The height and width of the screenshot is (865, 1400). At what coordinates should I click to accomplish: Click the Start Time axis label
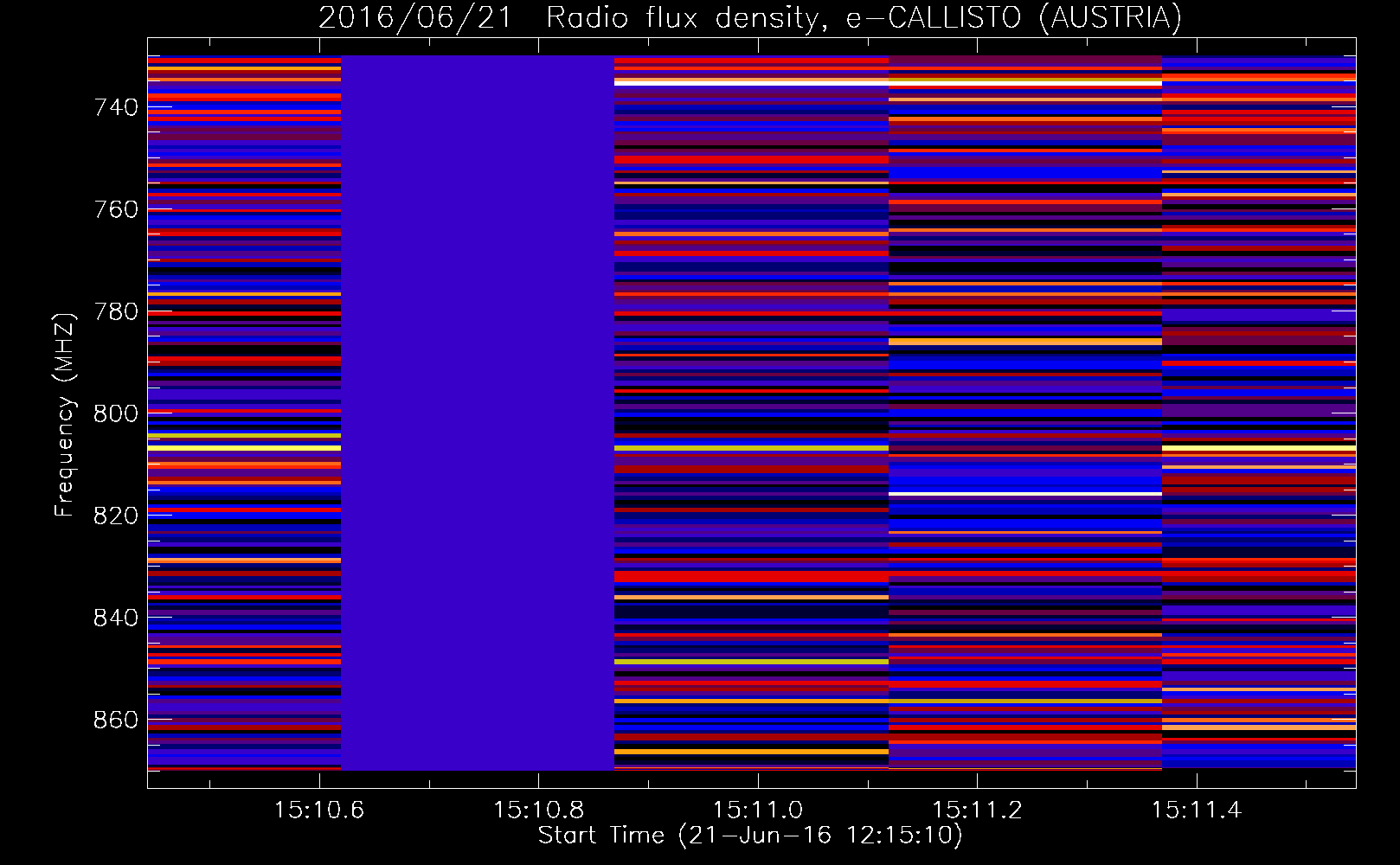(x=750, y=836)
